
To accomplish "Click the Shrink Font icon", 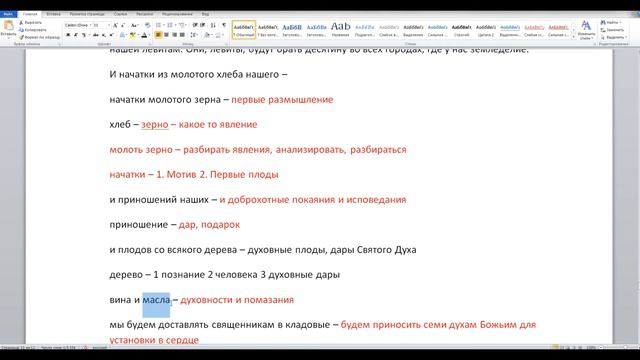I will [x=123, y=25].
